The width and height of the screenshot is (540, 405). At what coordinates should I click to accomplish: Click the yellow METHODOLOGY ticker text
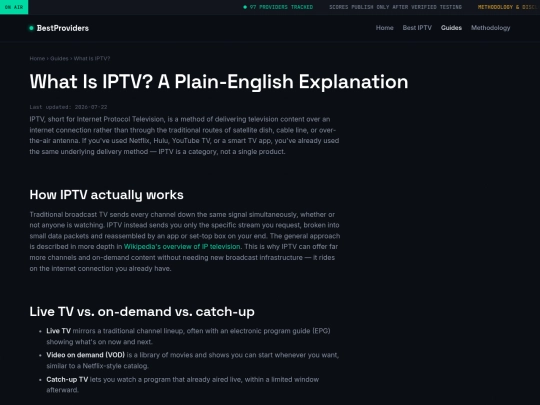[509, 7]
